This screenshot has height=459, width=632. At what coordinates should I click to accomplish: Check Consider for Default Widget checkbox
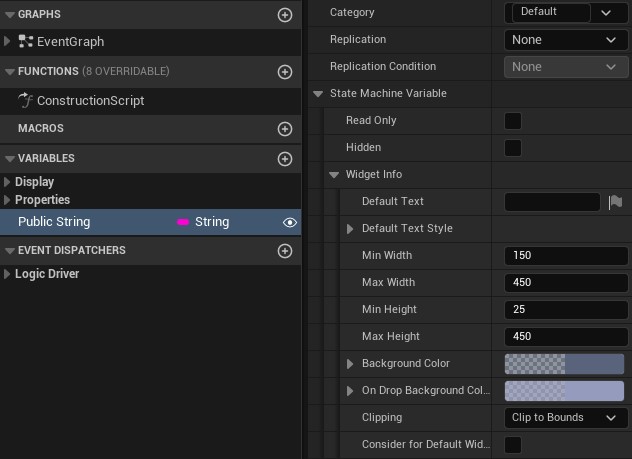[513, 444]
